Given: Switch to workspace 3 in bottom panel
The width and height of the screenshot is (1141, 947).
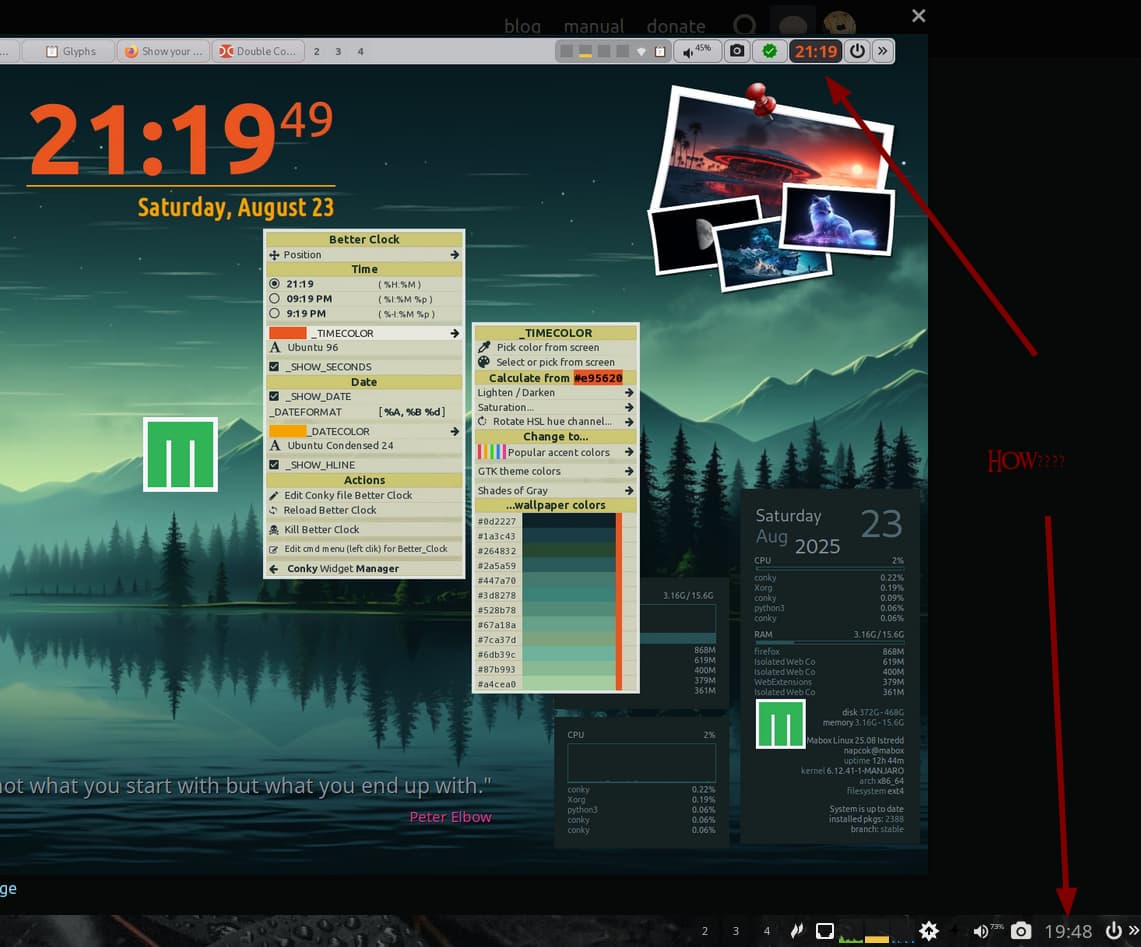Looking at the screenshot, I should pos(736,931).
